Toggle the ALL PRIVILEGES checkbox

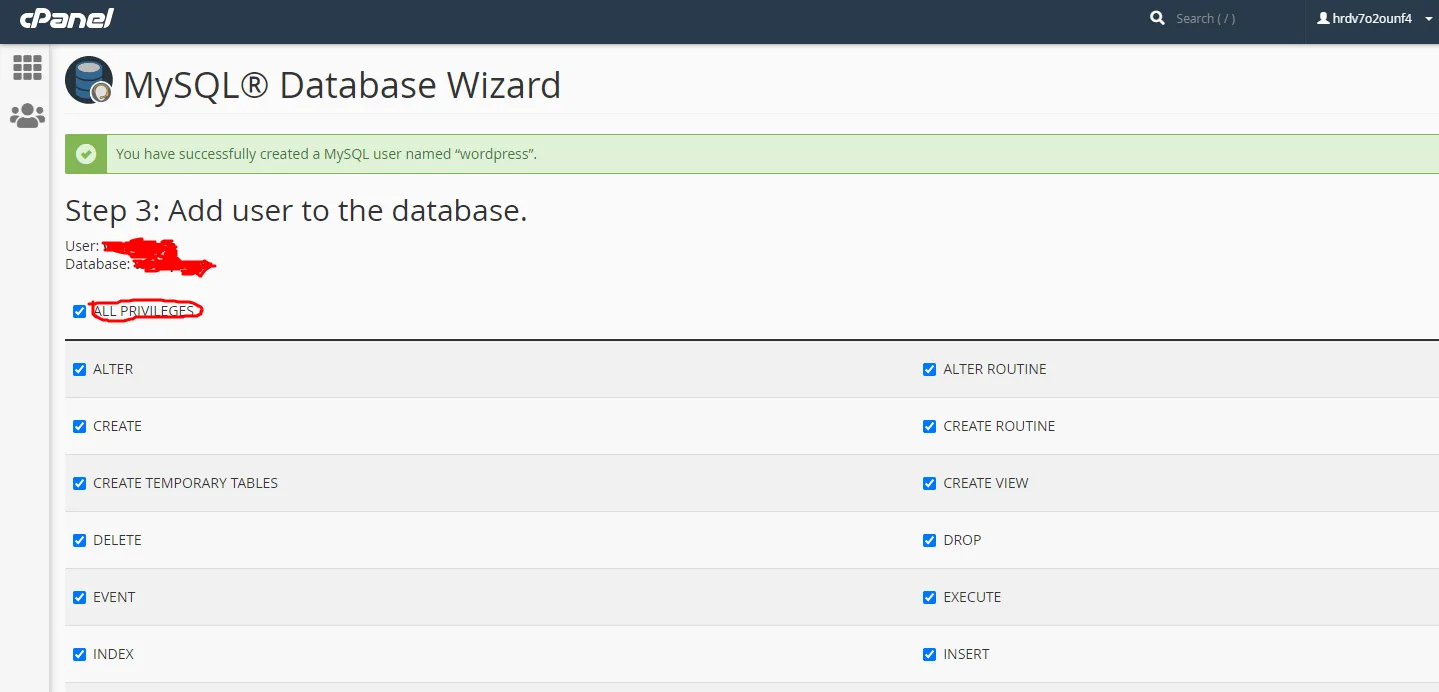pos(80,312)
